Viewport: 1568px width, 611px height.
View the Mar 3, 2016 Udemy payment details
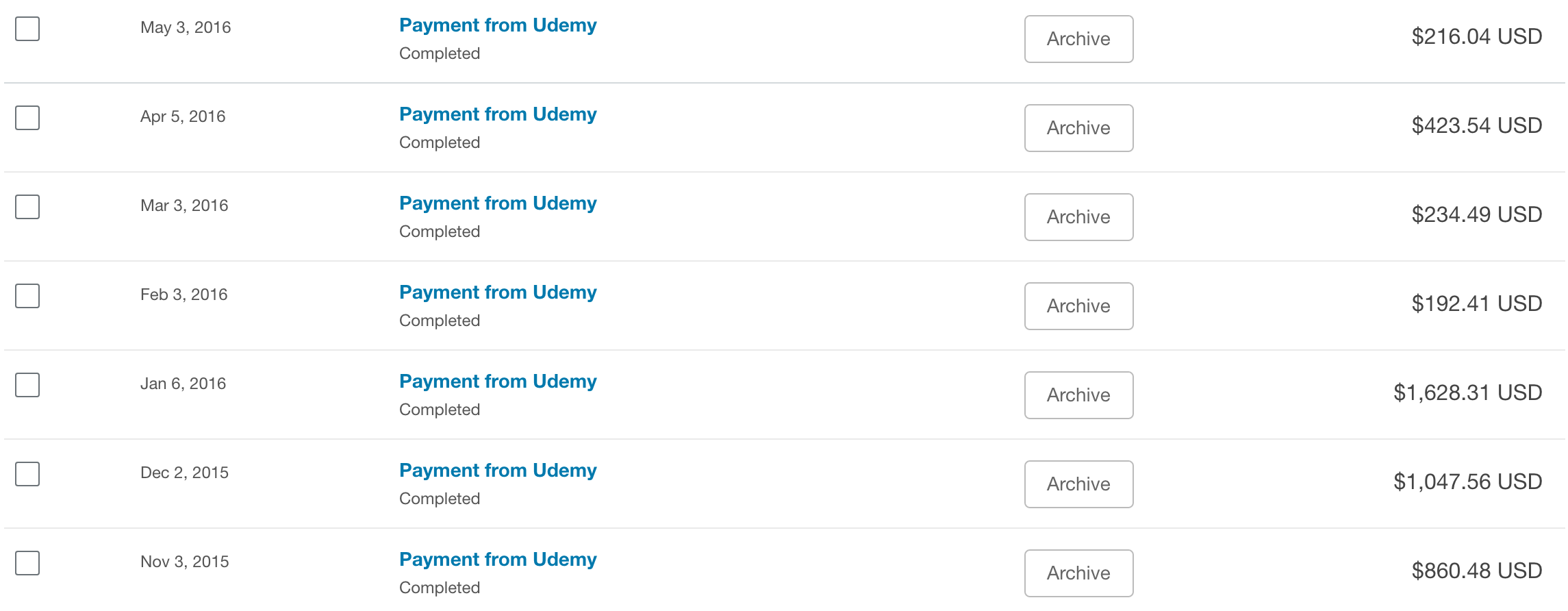point(498,203)
